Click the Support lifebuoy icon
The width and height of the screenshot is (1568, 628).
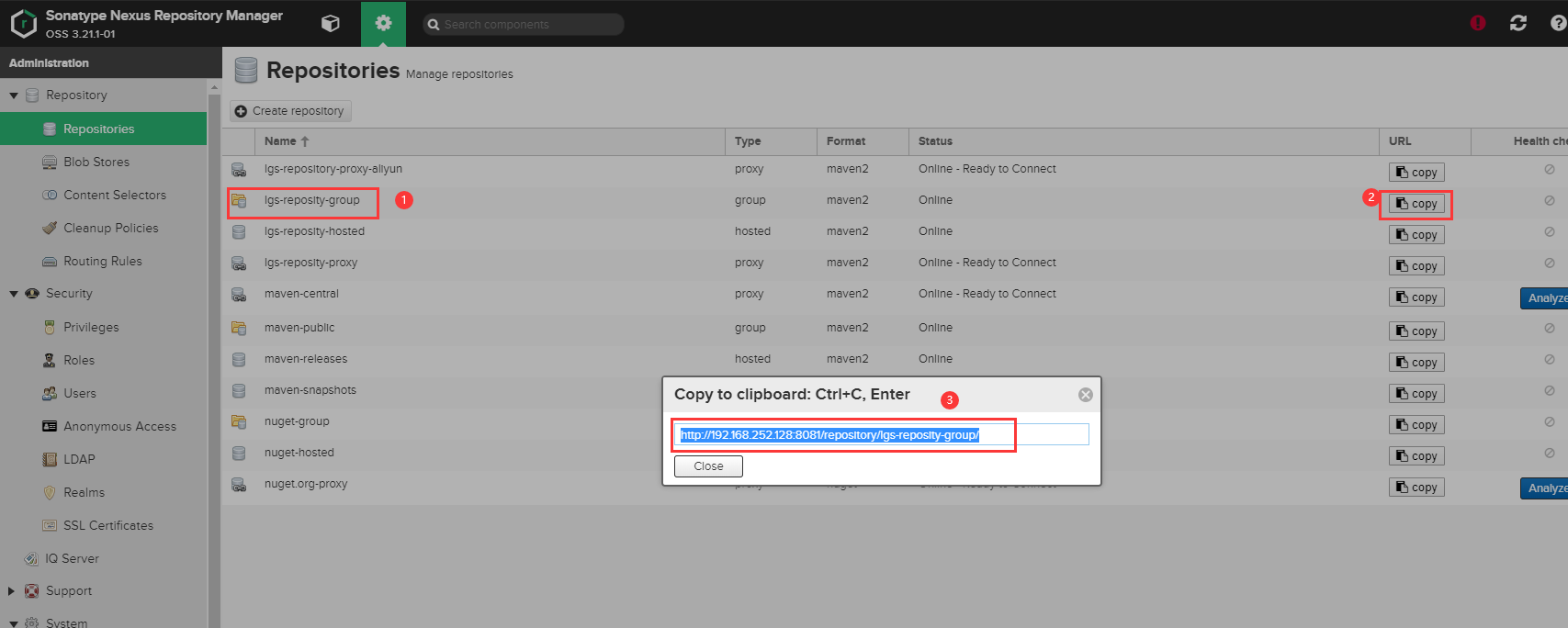(x=32, y=591)
